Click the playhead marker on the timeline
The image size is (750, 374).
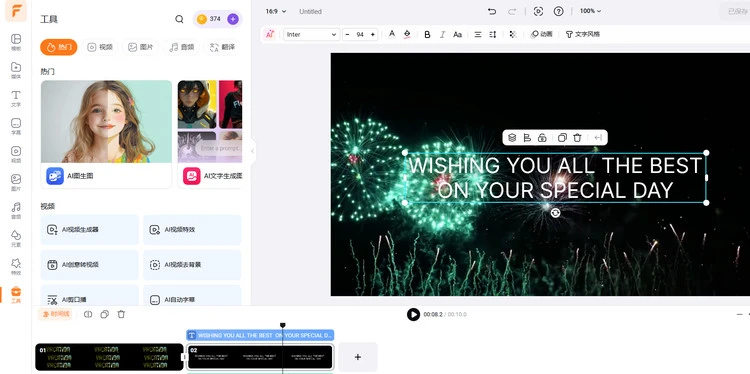tap(282, 325)
